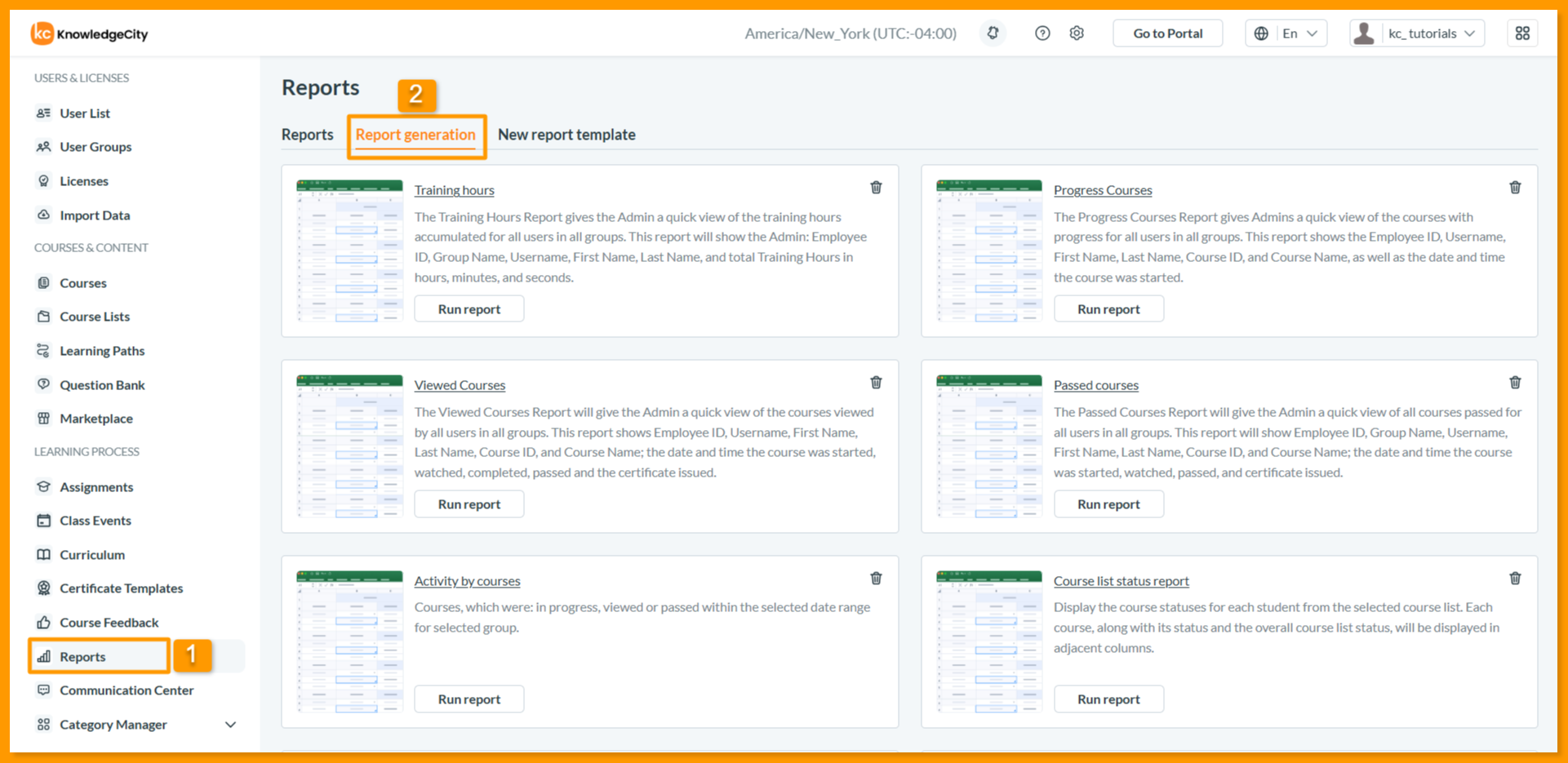Click the User List sidebar icon

click(43, 113)
